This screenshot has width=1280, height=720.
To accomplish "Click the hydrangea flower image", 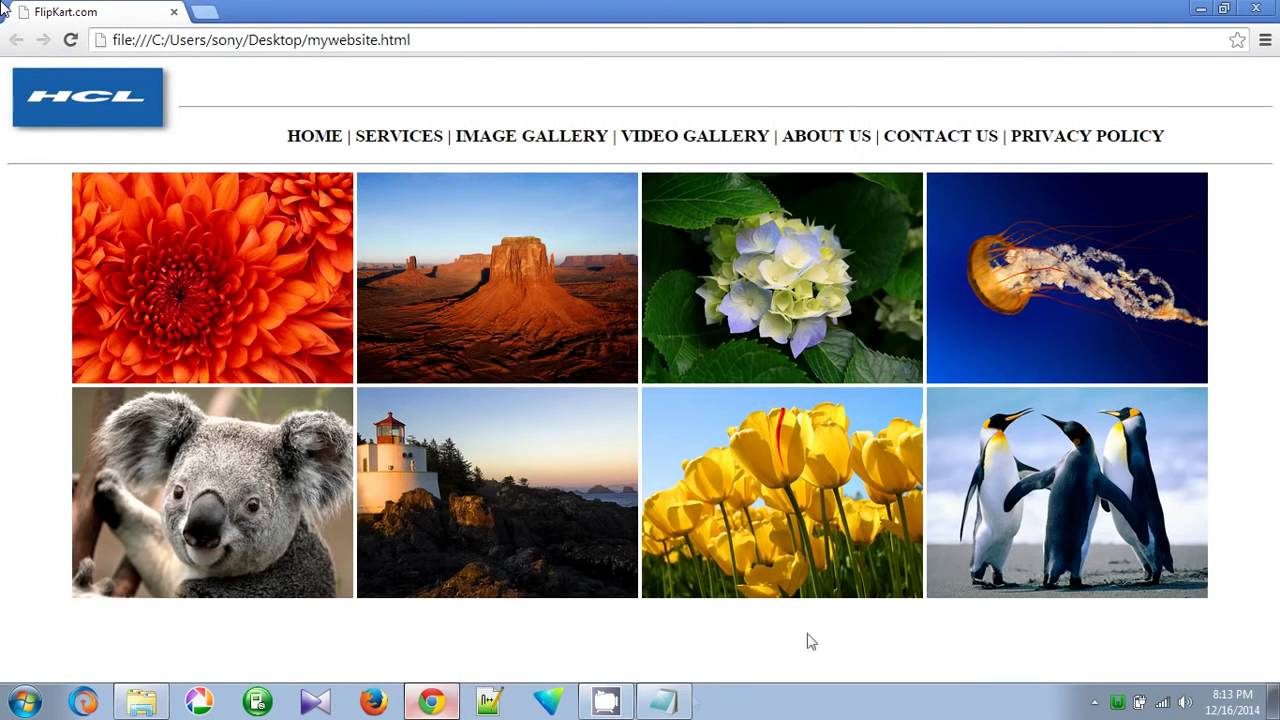I will coord(782,278).
